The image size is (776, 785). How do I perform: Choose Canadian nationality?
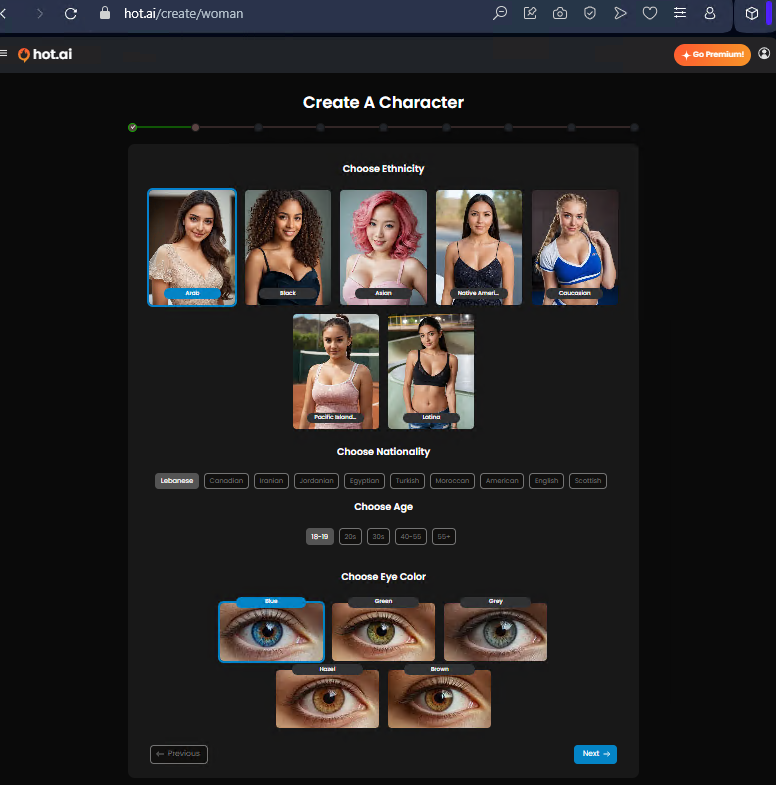click(226, 481)
